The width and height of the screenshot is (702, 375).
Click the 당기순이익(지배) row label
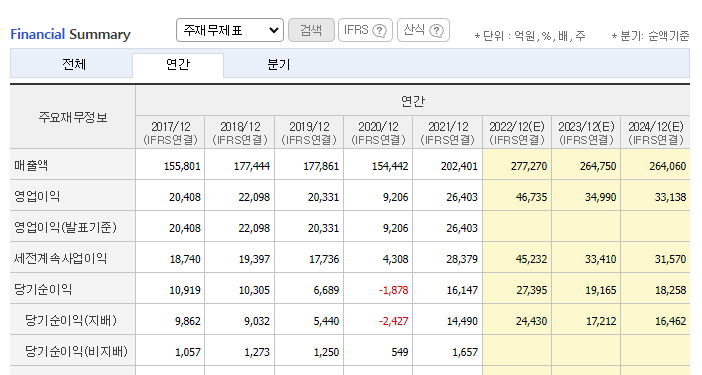click(71, 320)
